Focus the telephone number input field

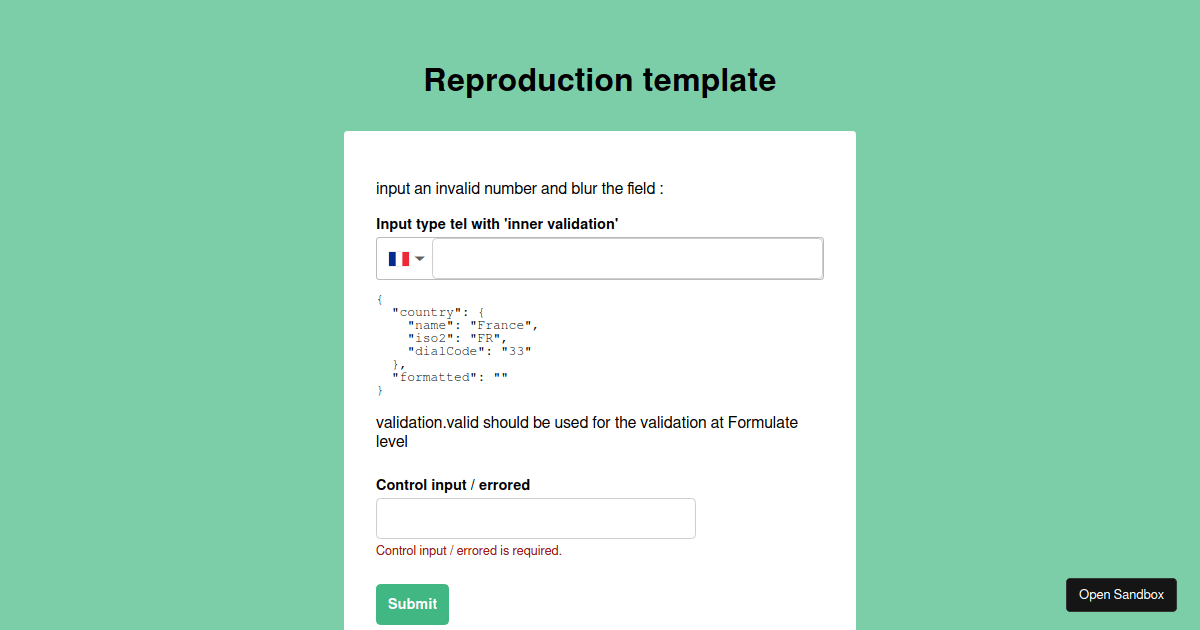click(628, 258)
